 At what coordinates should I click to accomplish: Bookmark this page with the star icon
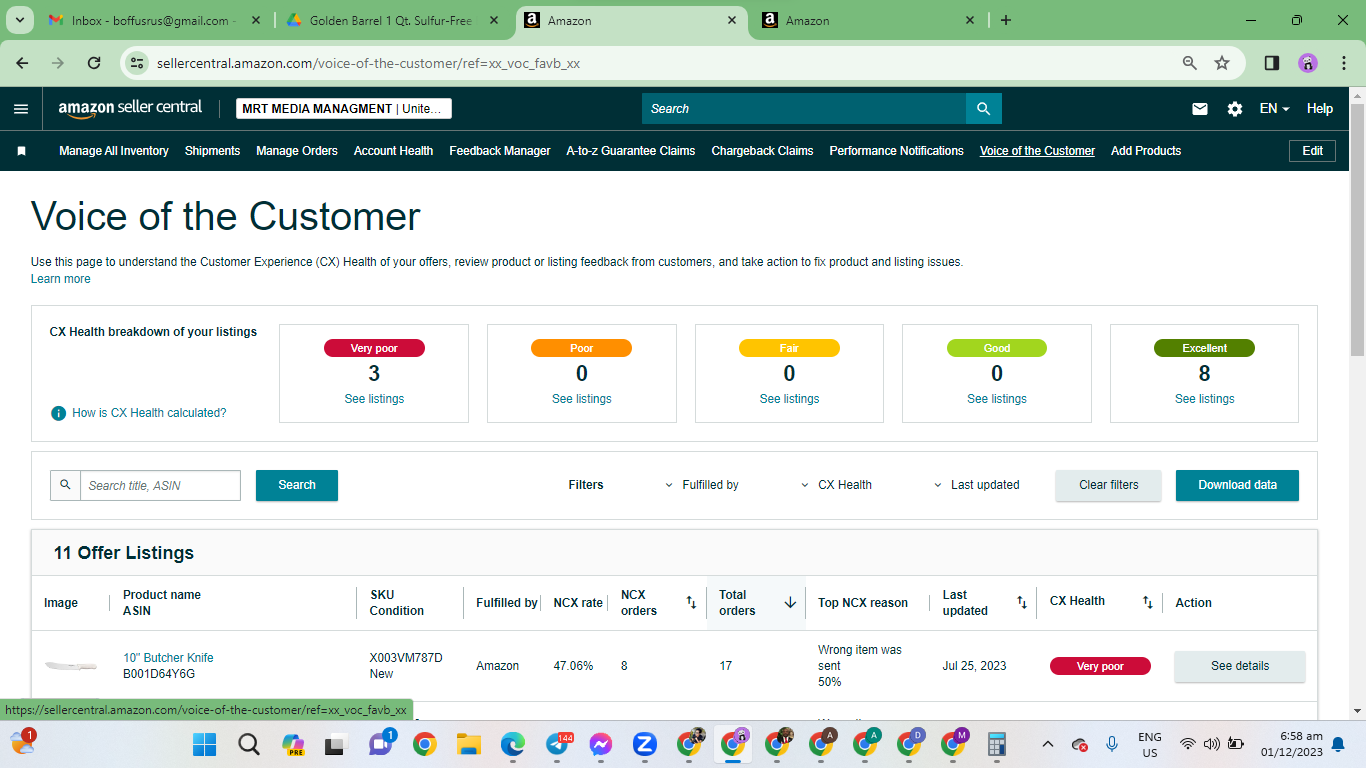[x=1222, y=63]
